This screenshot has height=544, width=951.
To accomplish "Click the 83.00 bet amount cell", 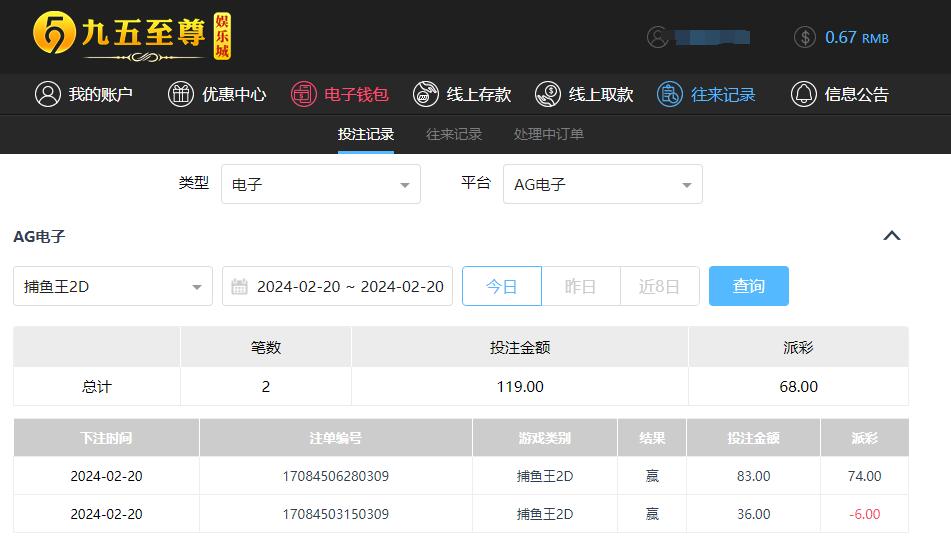I will 753,476.
